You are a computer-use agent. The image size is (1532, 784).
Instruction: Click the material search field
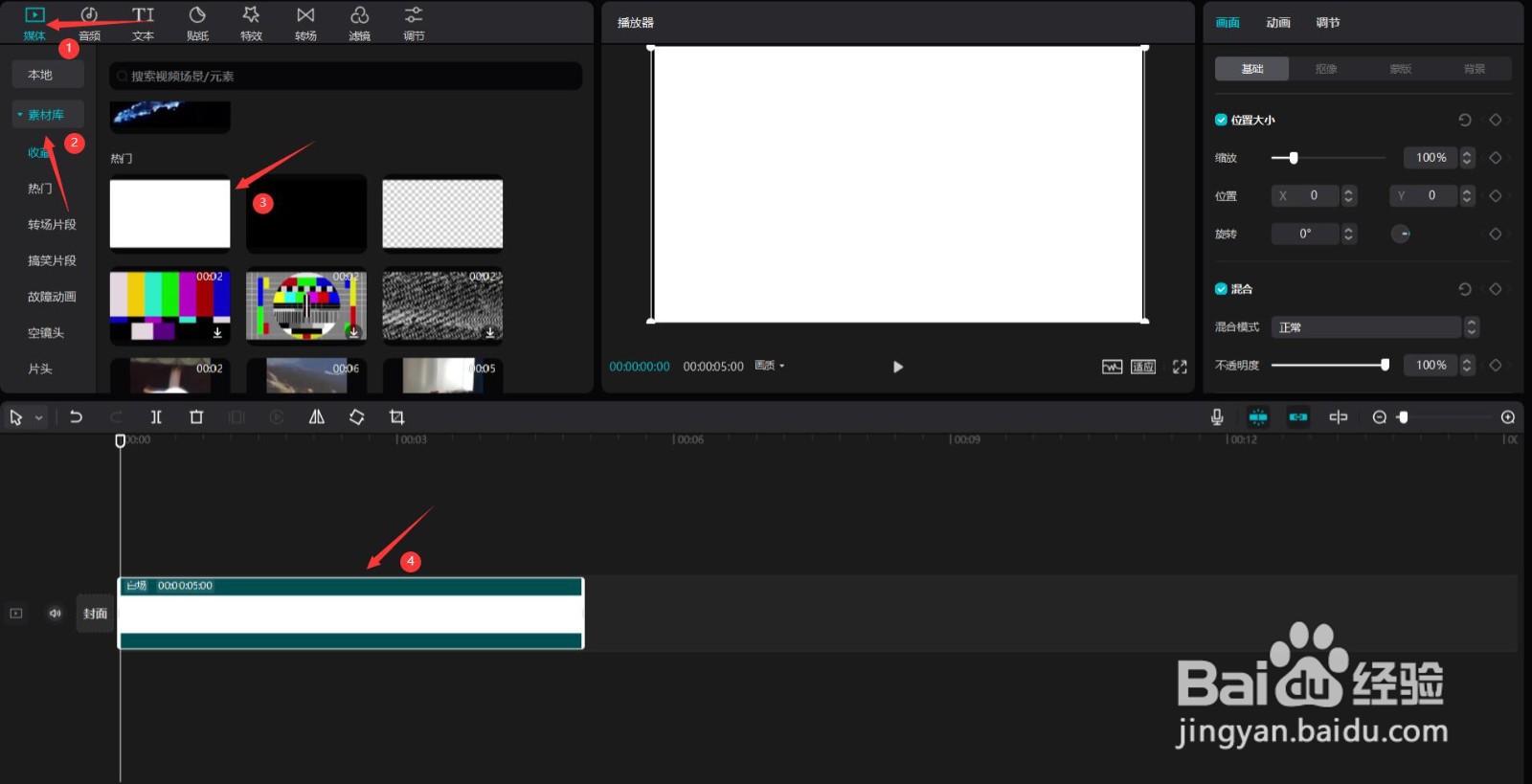coord(346,76)
